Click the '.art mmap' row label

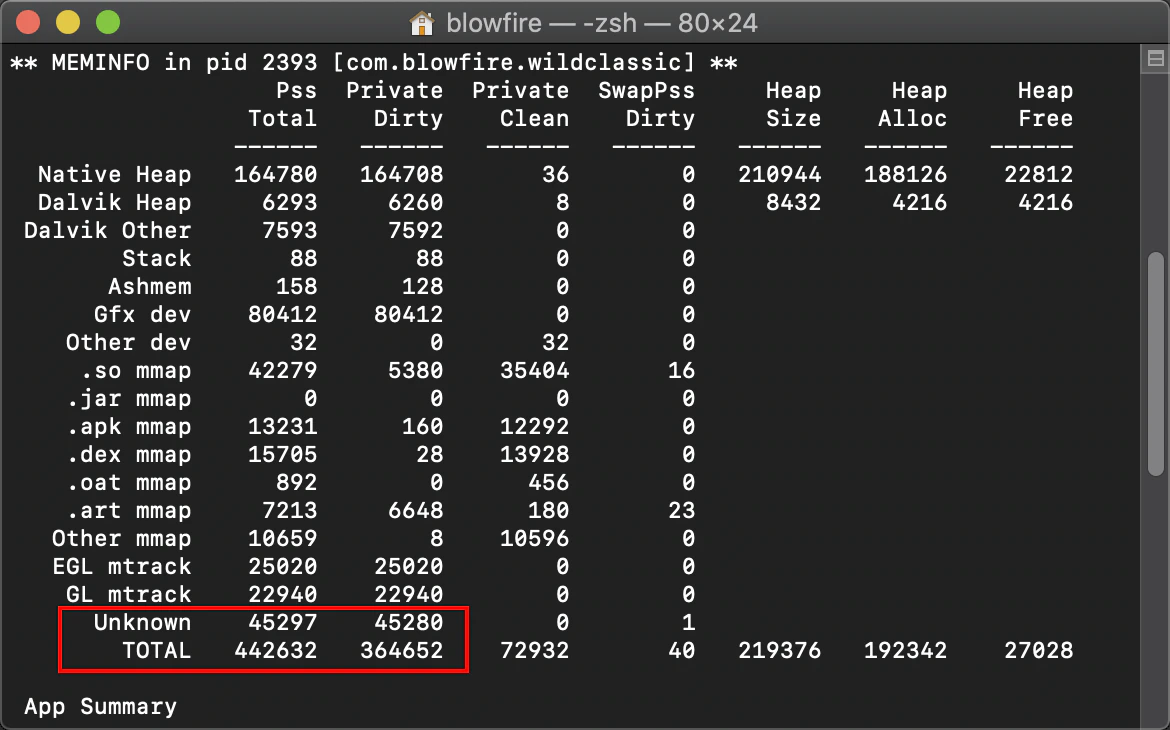[128, 510]
